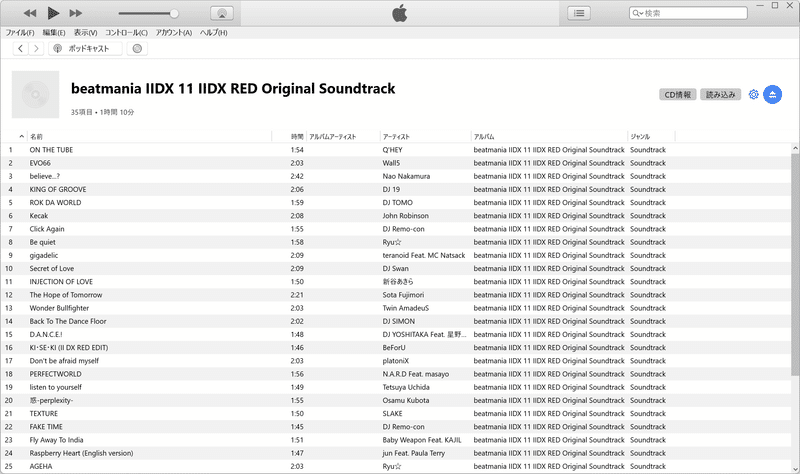Open the File (ファイル) menu
800x474 pixels.
coord(20,33)
